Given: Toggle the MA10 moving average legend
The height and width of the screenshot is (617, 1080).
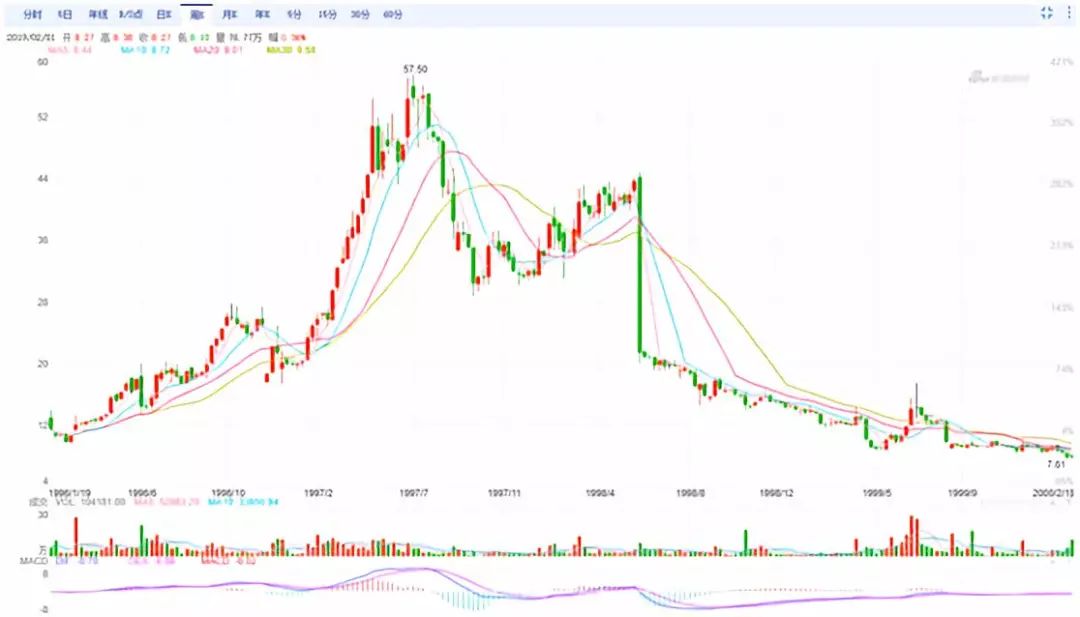Looking at the screenshot, I should [x=141, y=49].
